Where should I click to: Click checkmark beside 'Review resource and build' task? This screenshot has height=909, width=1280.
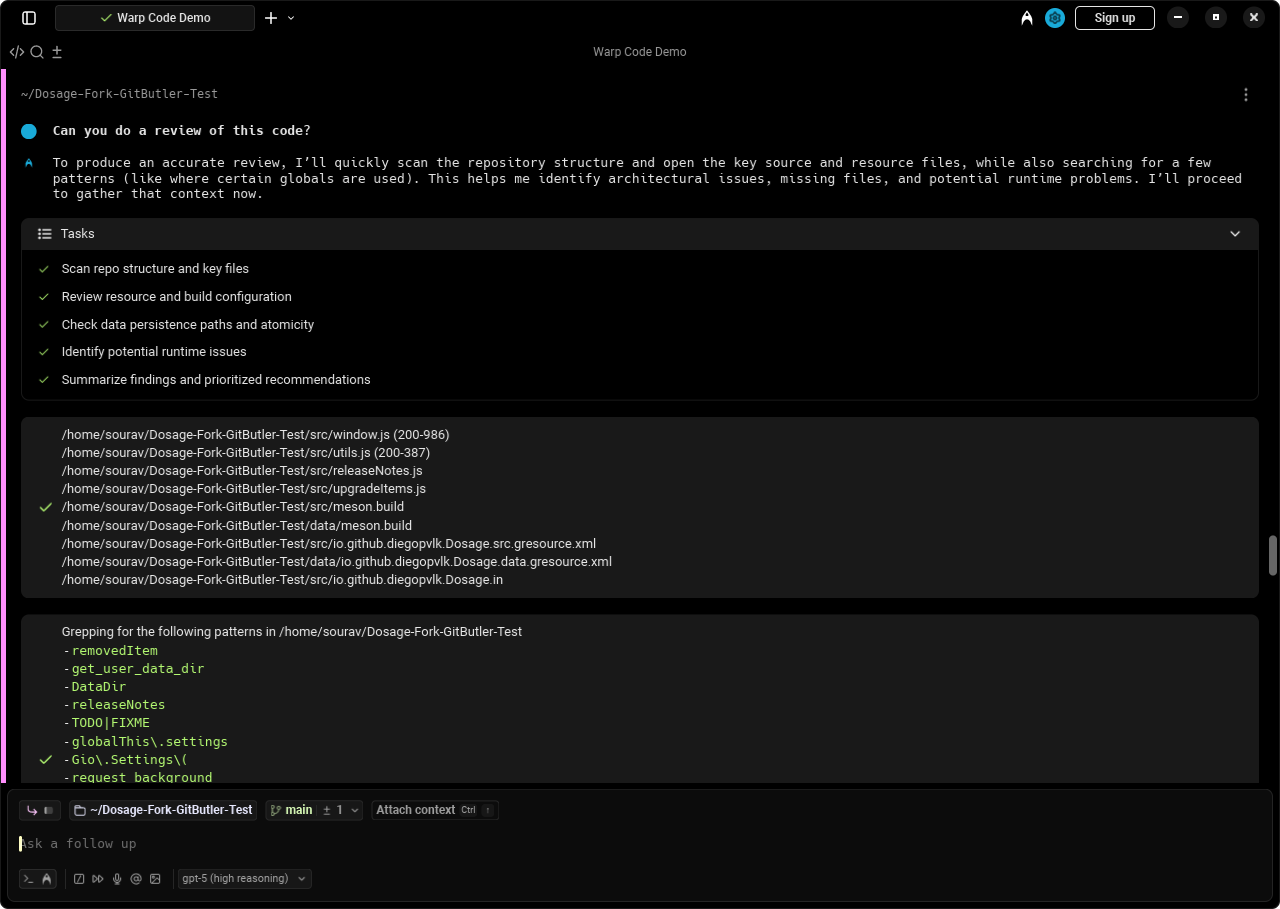click(x=44, y=297)
